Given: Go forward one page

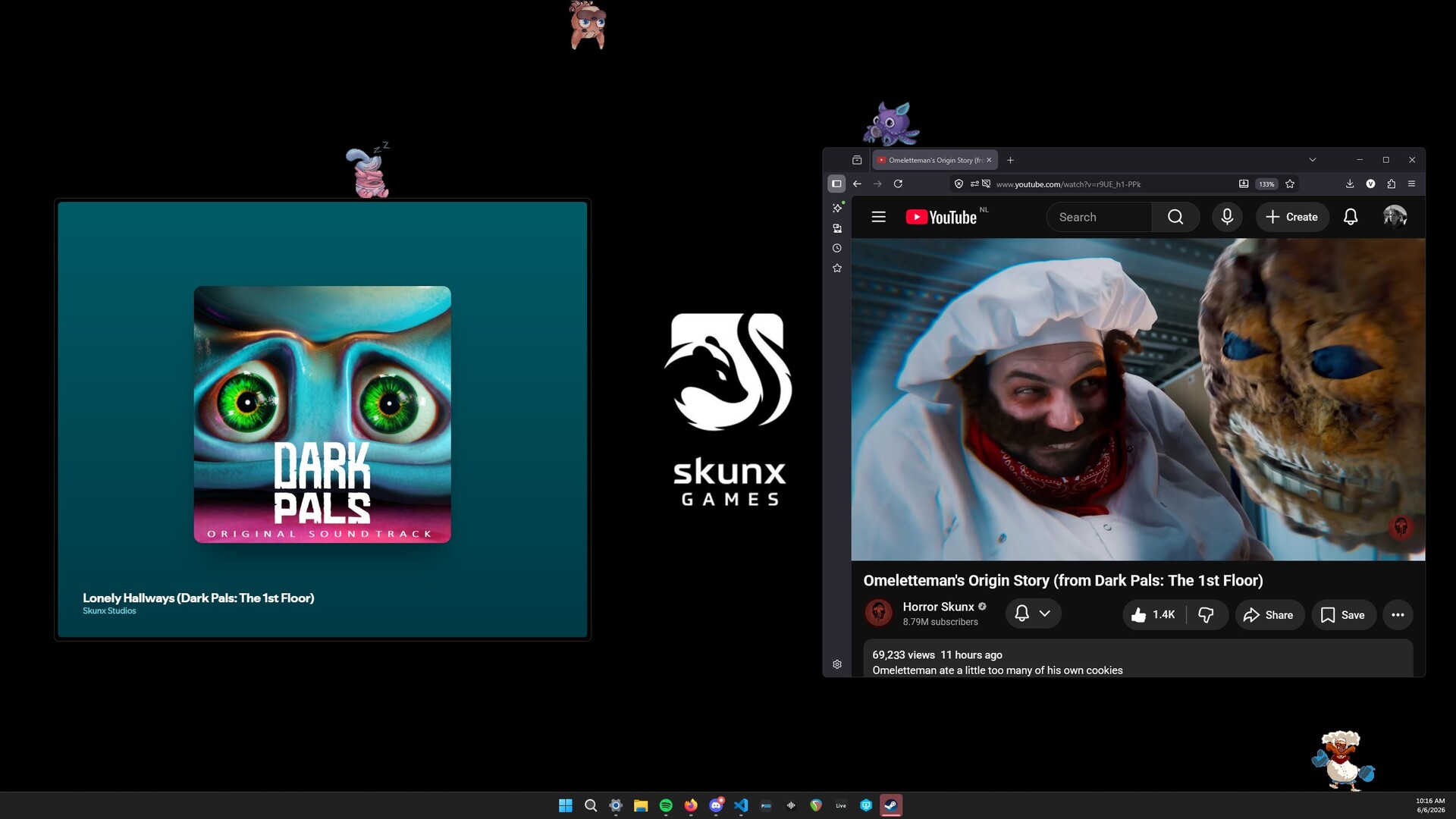Looking at the screenshot, I should 877,184.
